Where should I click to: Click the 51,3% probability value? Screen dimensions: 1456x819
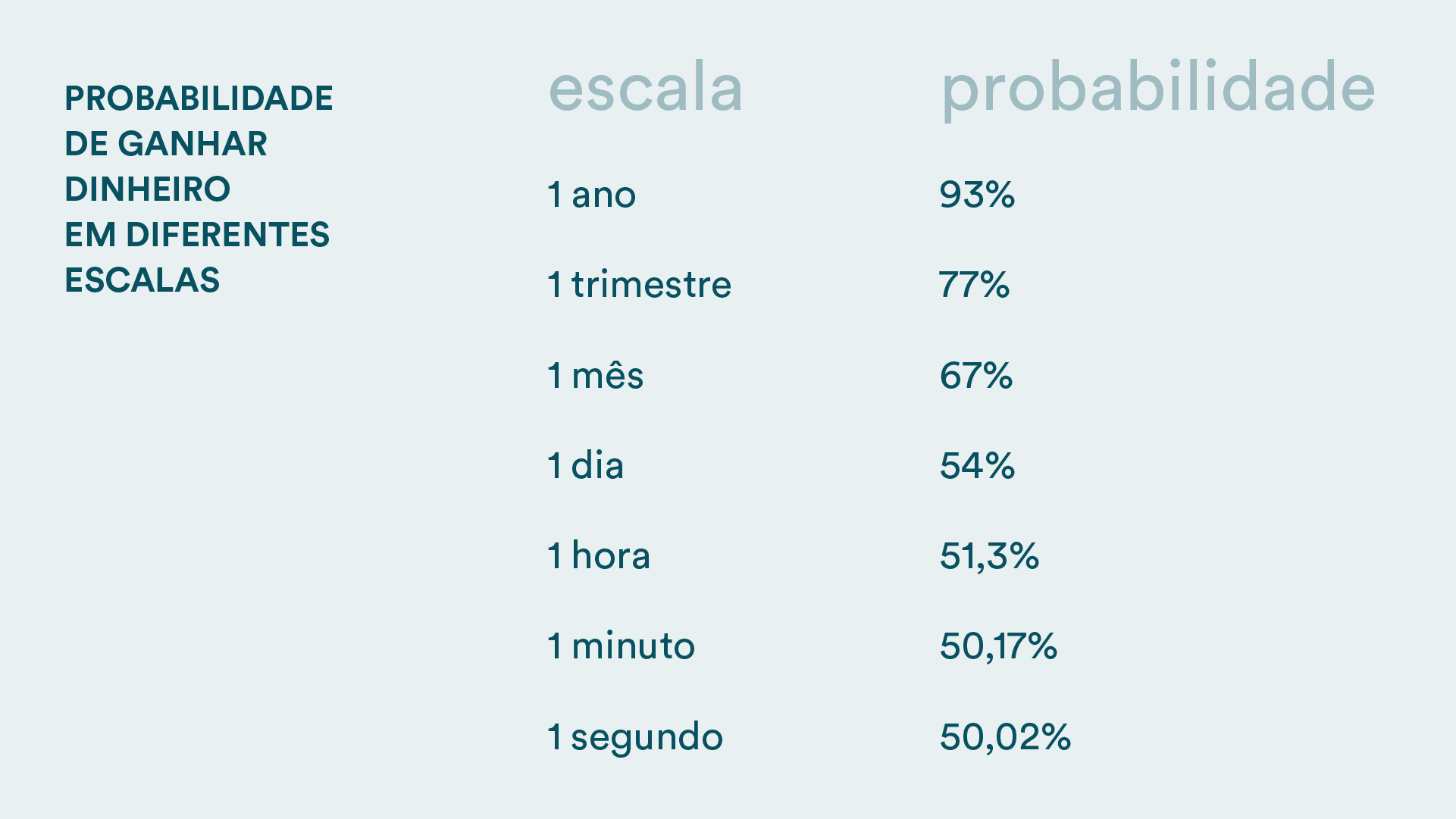pyautogui.click(x=989, y=555)
